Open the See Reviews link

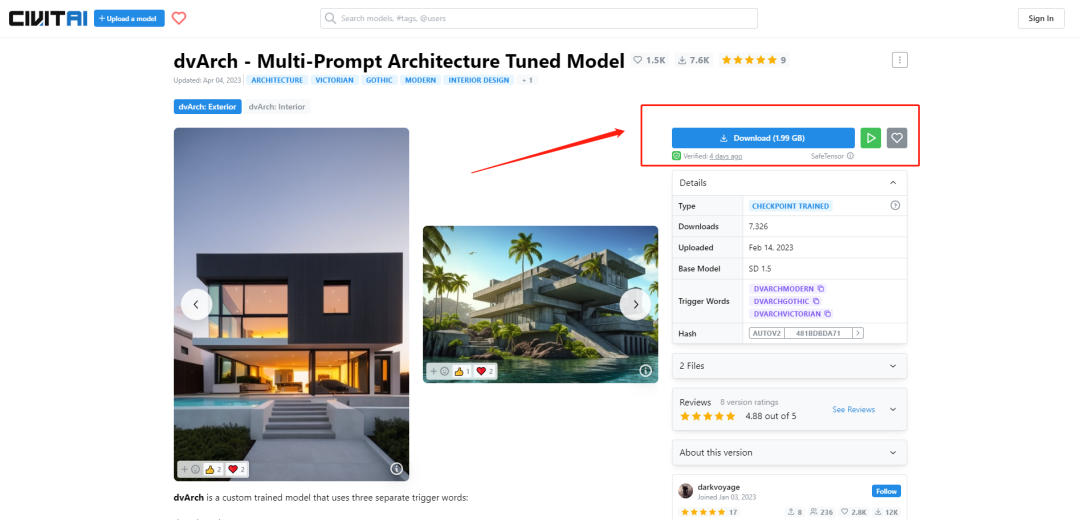(853, 409)
